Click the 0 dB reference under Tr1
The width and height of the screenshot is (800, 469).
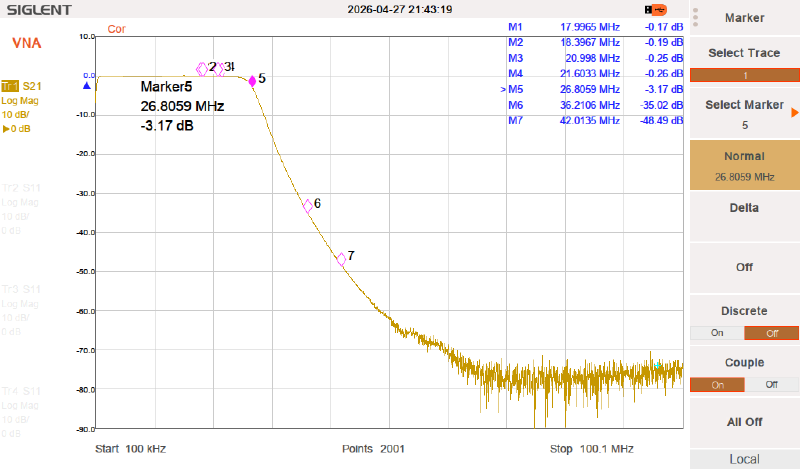(x=17, y=129)
